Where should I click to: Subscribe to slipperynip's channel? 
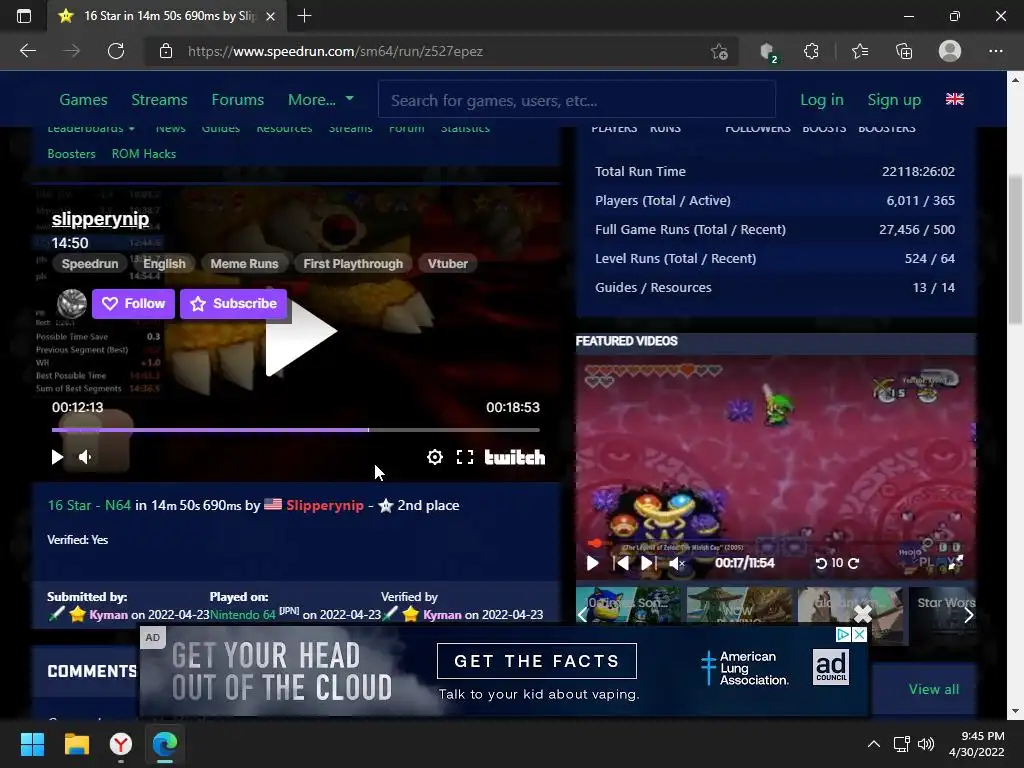(233, 304)
